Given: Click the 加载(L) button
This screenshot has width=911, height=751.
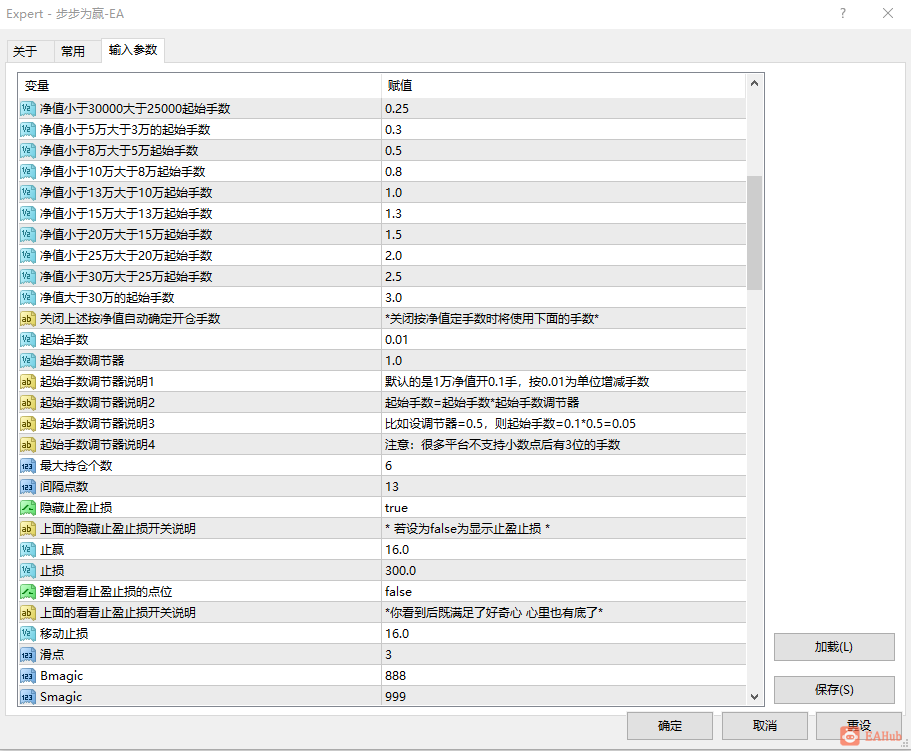Looking at the screenshot, I should (x=834, y=647).
